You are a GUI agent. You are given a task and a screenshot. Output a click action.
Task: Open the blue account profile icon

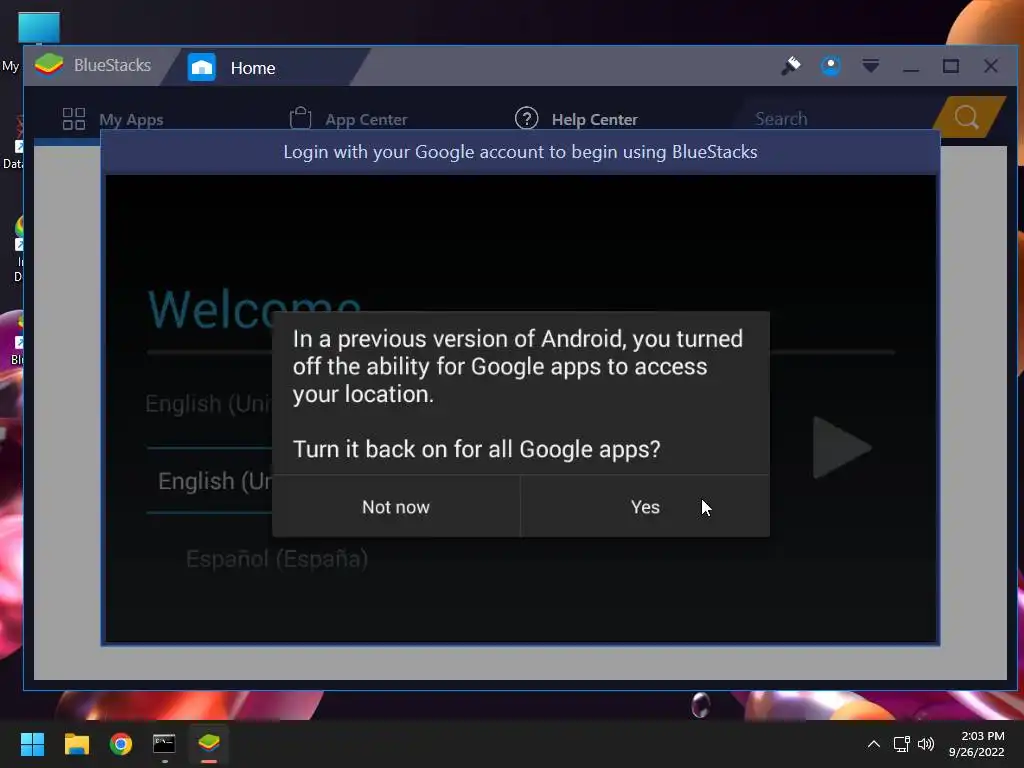coord(831,65)
